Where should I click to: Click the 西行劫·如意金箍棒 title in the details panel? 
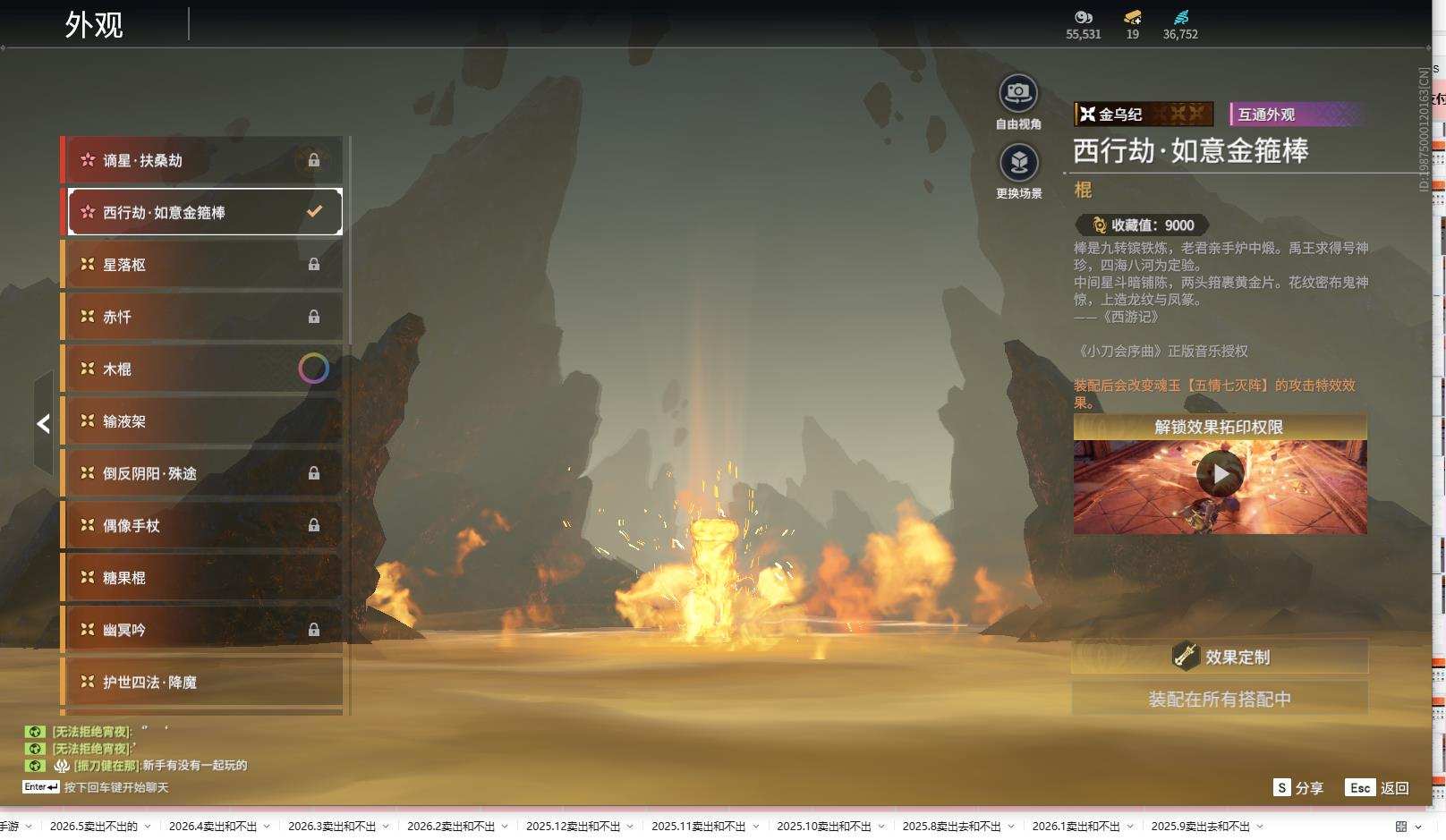[1191, 150]
